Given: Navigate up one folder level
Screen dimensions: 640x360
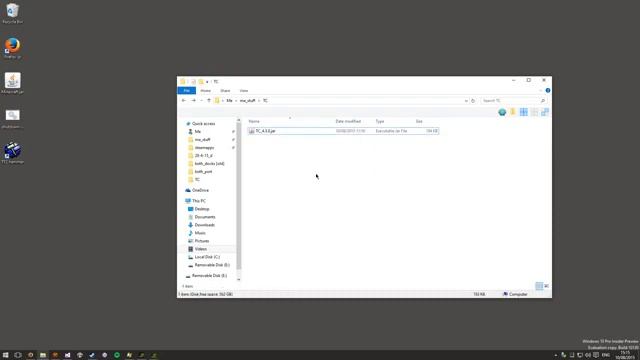Looking at the screenshot, I should pyautogui.click(x=209, y=100).
